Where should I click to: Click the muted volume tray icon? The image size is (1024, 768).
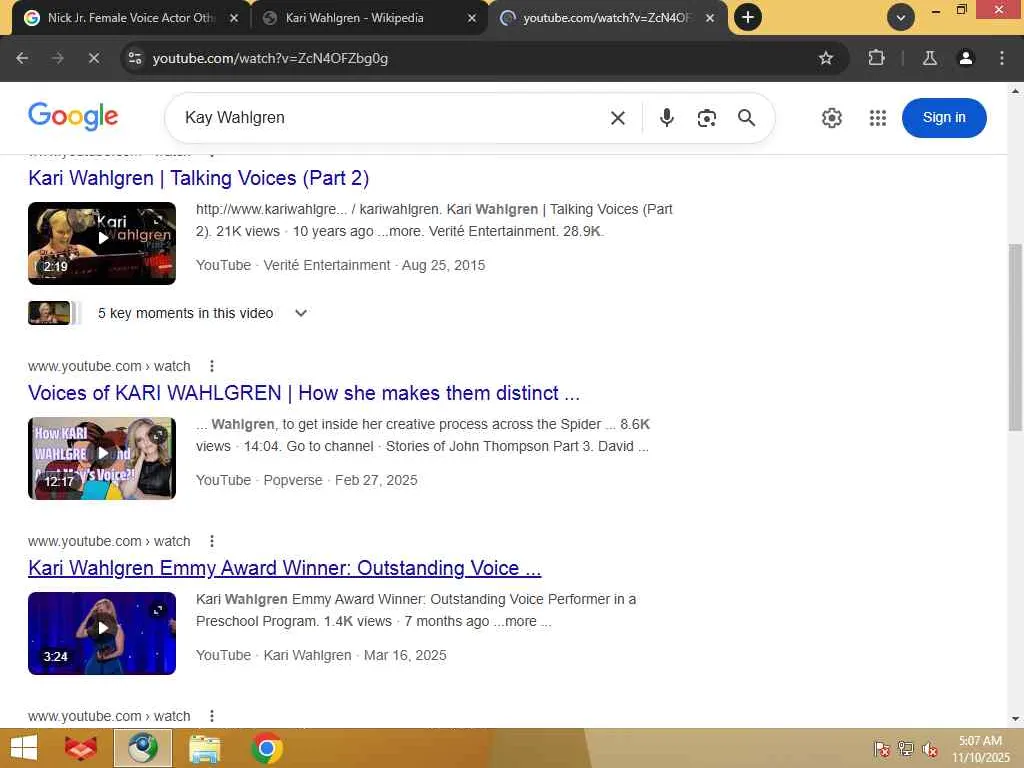click(x=930, y=749)
